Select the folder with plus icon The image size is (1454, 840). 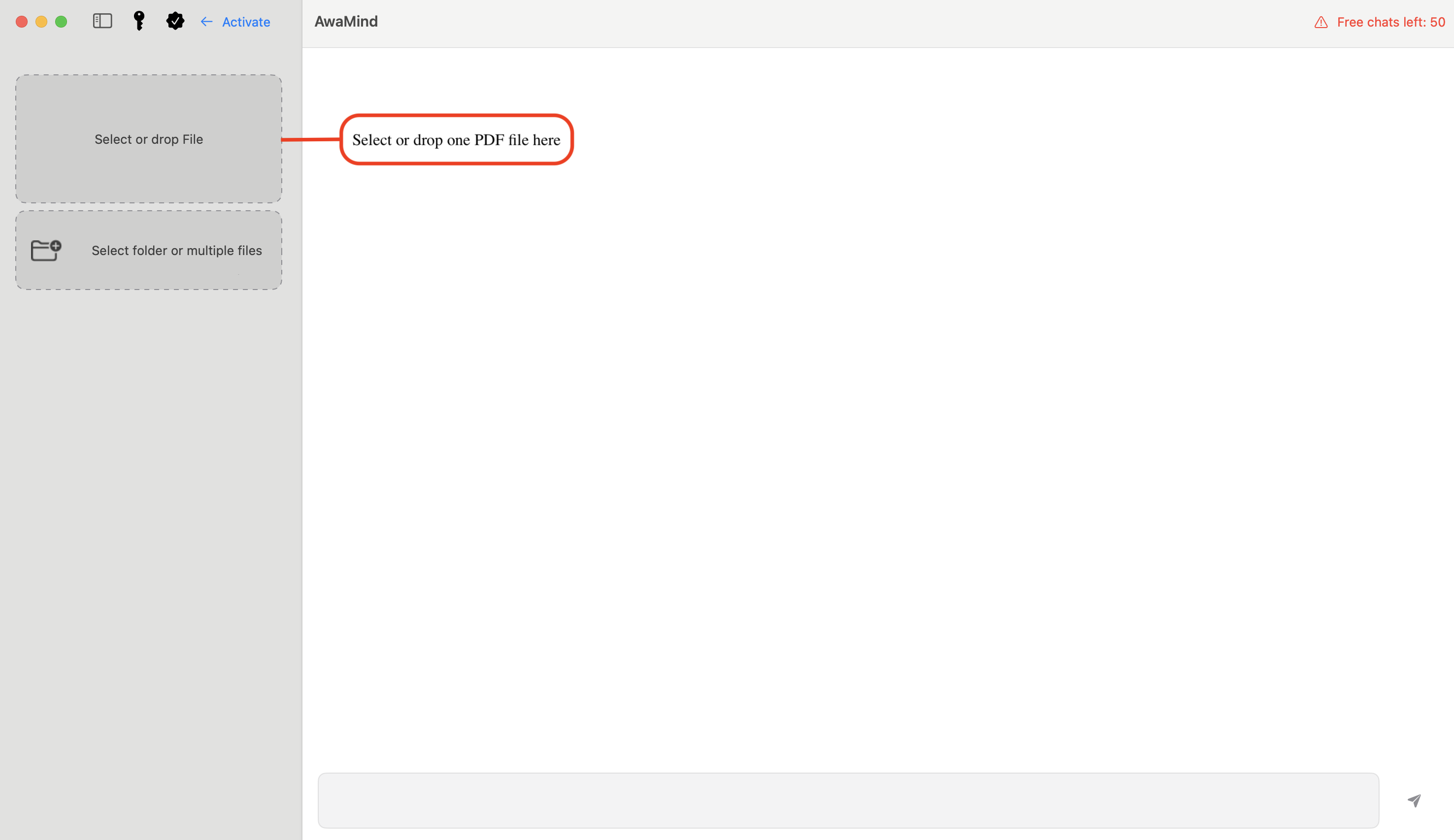[x=45, y=249]
